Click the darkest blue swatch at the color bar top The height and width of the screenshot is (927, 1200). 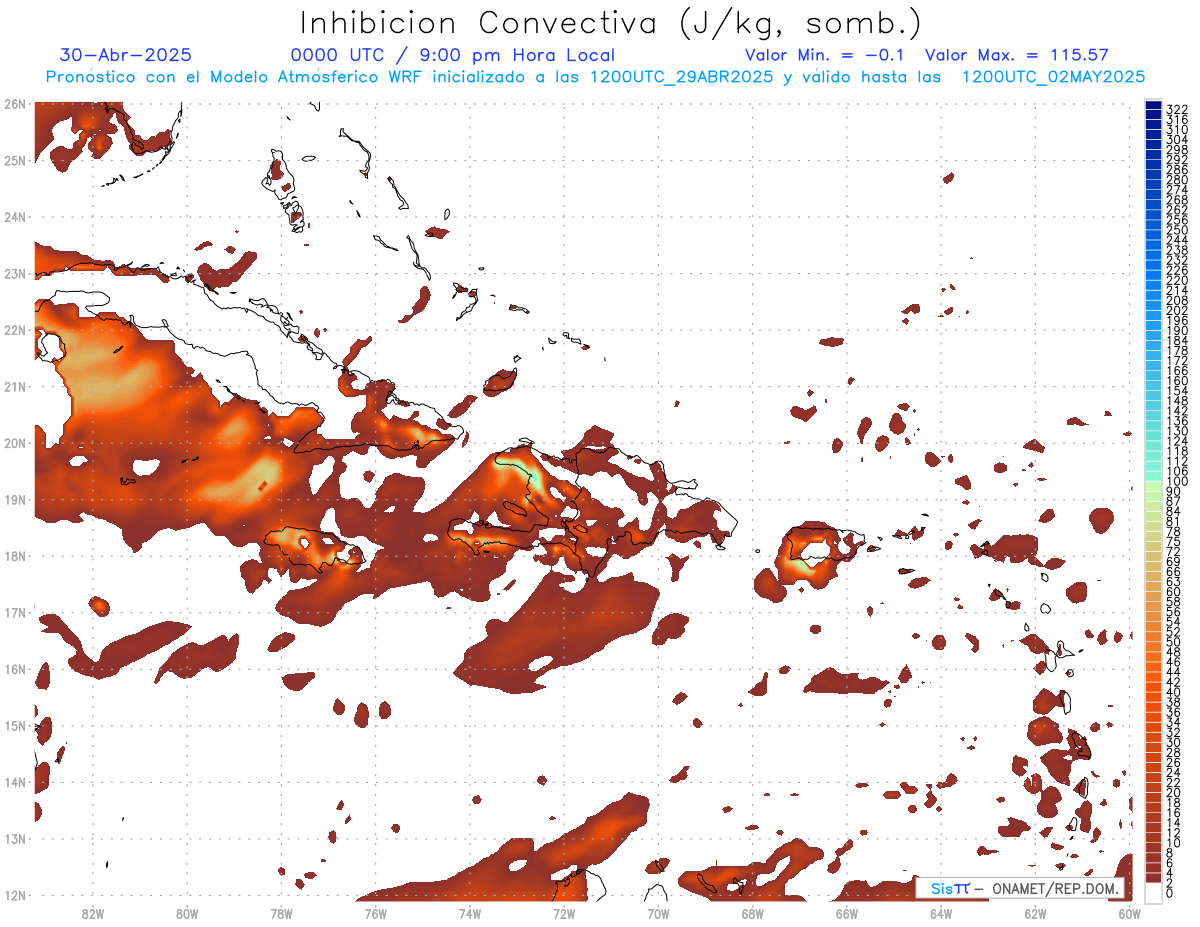pyautogui.click(x=1154, y=106)
